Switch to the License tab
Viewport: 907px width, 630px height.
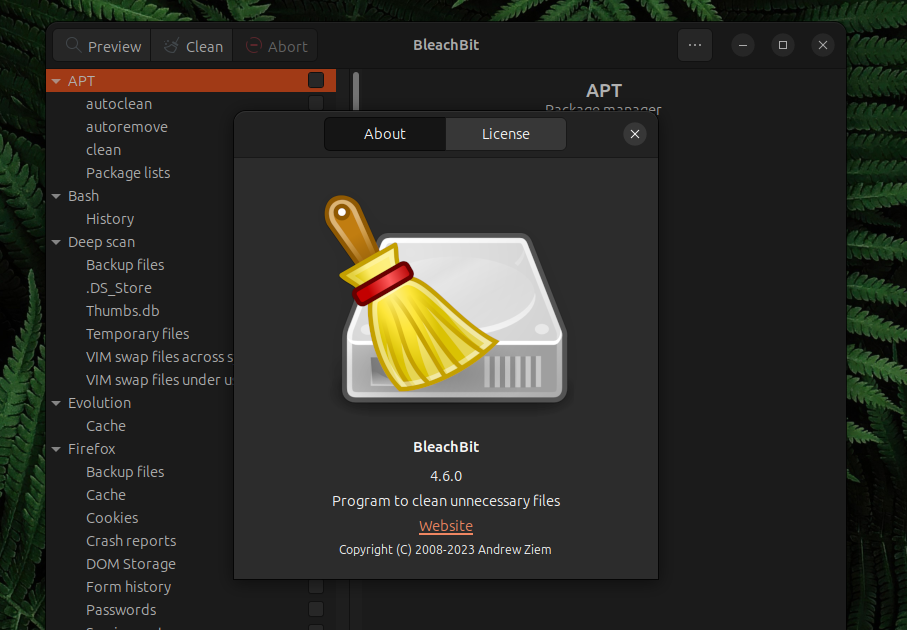click(506, 134)
